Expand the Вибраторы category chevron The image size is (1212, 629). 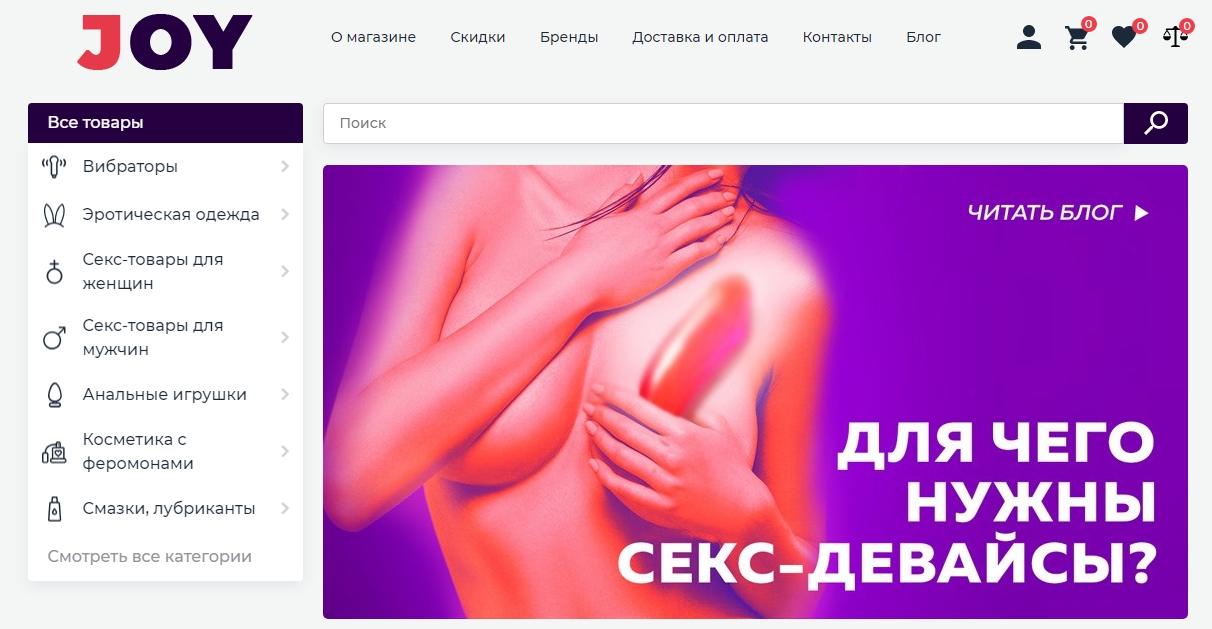(285, 167)
